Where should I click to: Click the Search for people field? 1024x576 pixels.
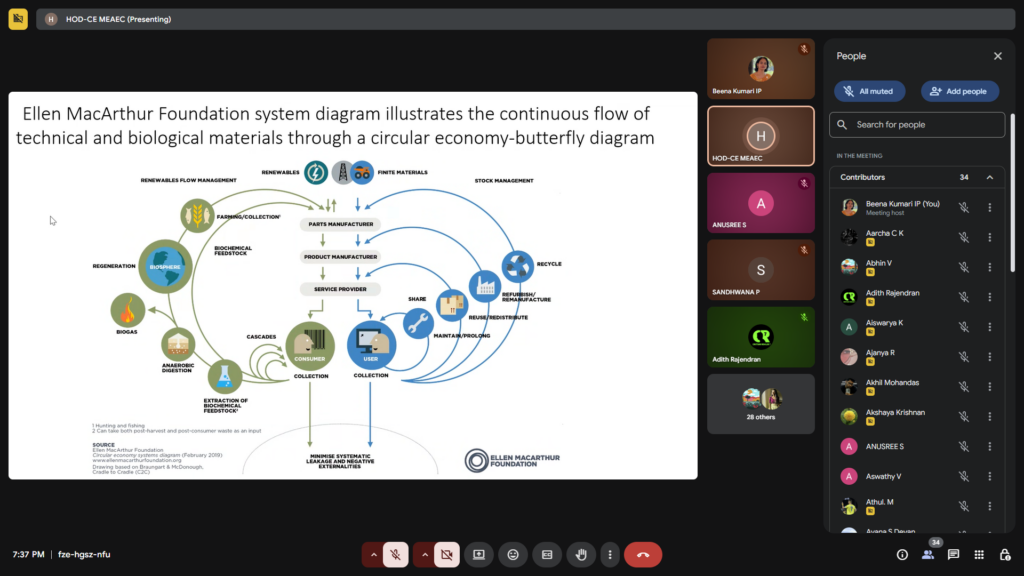tap(917, 125)
